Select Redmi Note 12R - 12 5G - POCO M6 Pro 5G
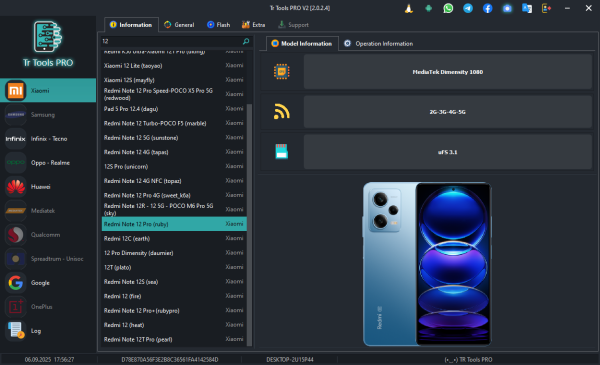600x365 pixels. [x=174, y=209]
